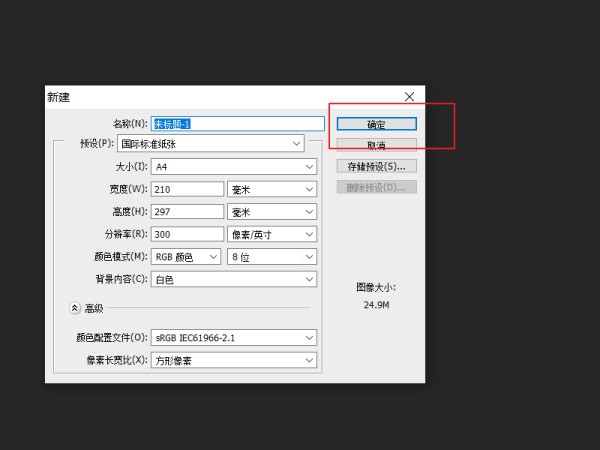Open the 高度 unit dropdown showing 毫米
600x450 pixels.
(x=272, y=212)
